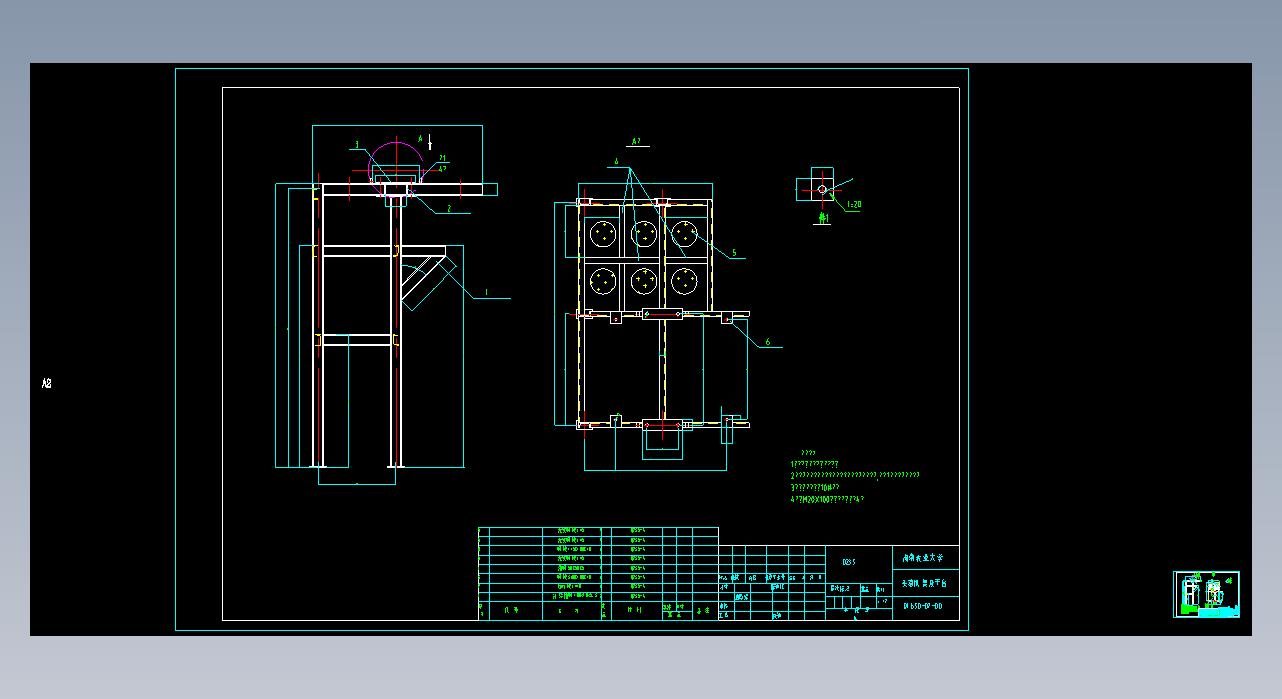Click the angled brace in the side view
Image resolution: width=1282 pixels, height=699 pixels.
click(427, 284)
